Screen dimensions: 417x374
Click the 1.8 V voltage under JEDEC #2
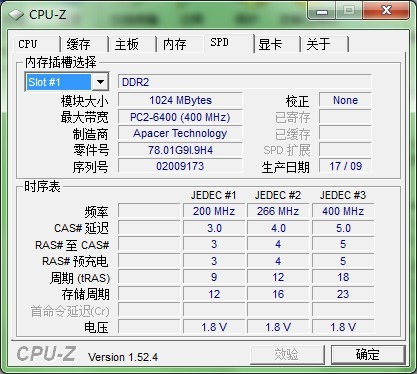click(278, 327)
